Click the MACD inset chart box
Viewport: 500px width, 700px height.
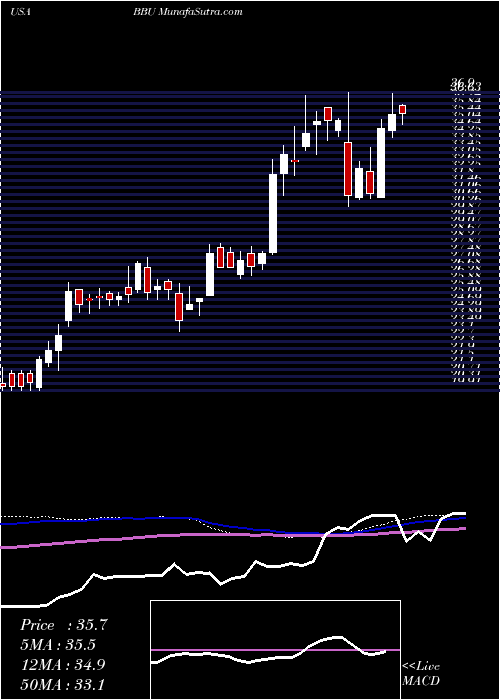click(x=275, y=650)
